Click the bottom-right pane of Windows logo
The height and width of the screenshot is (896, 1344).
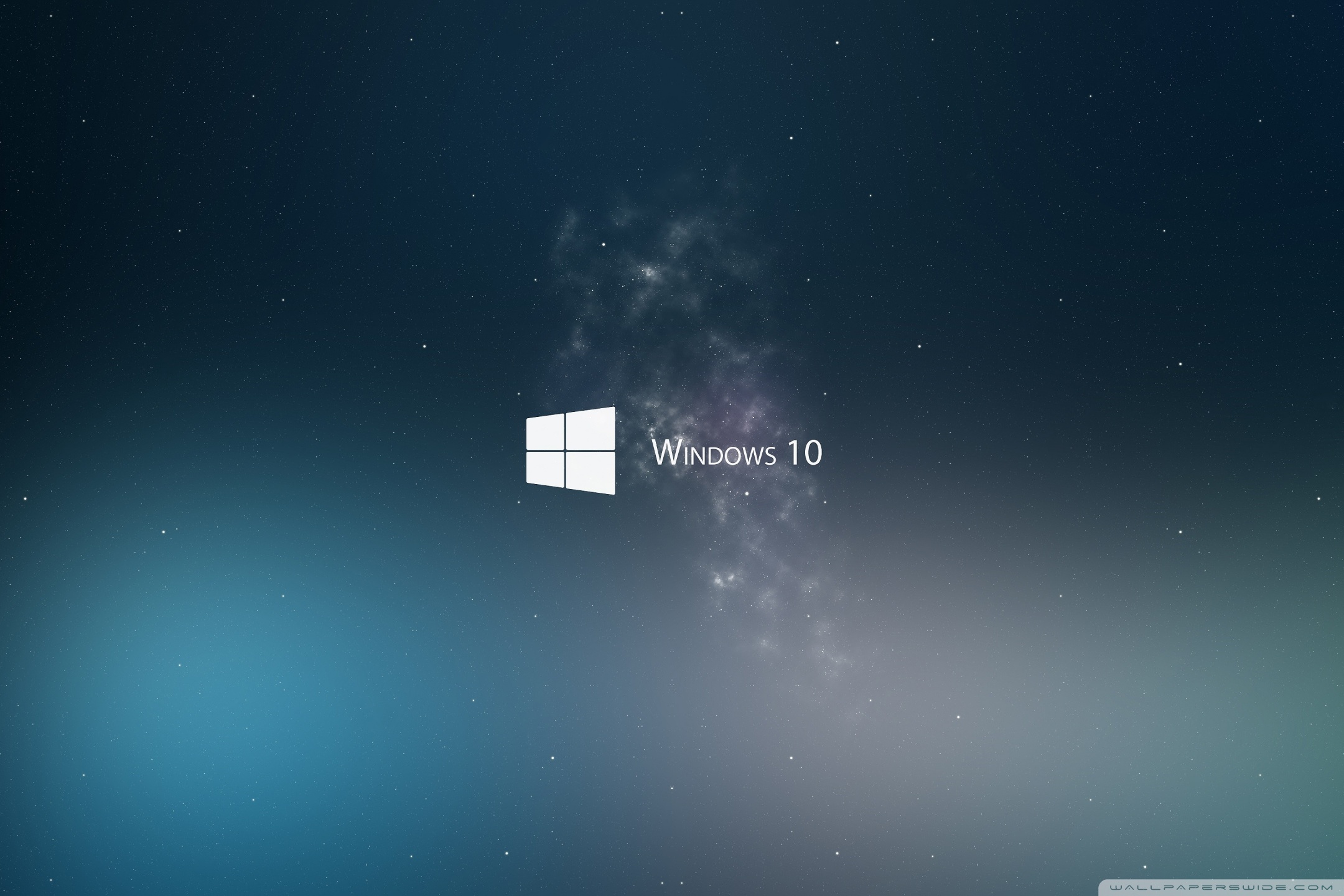590,472
